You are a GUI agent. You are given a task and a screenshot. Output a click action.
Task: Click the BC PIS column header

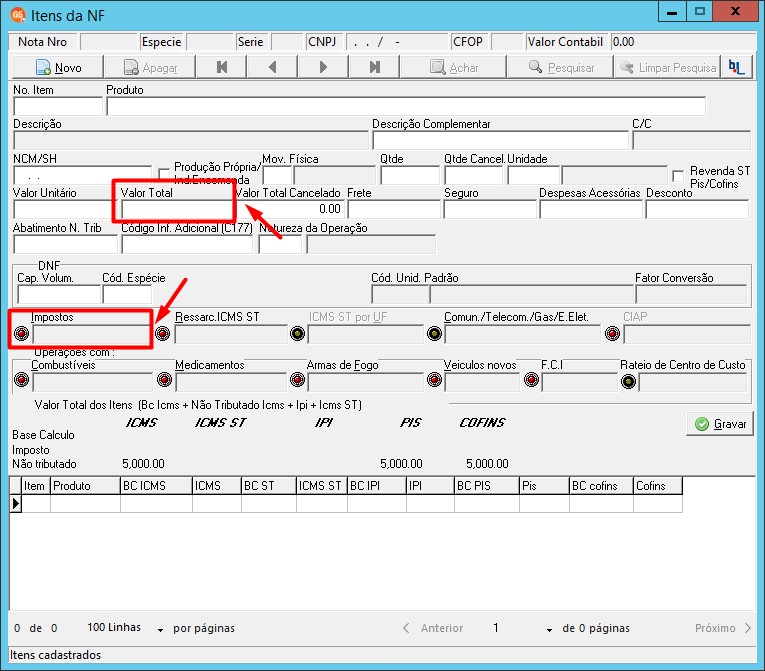[486, 486]
